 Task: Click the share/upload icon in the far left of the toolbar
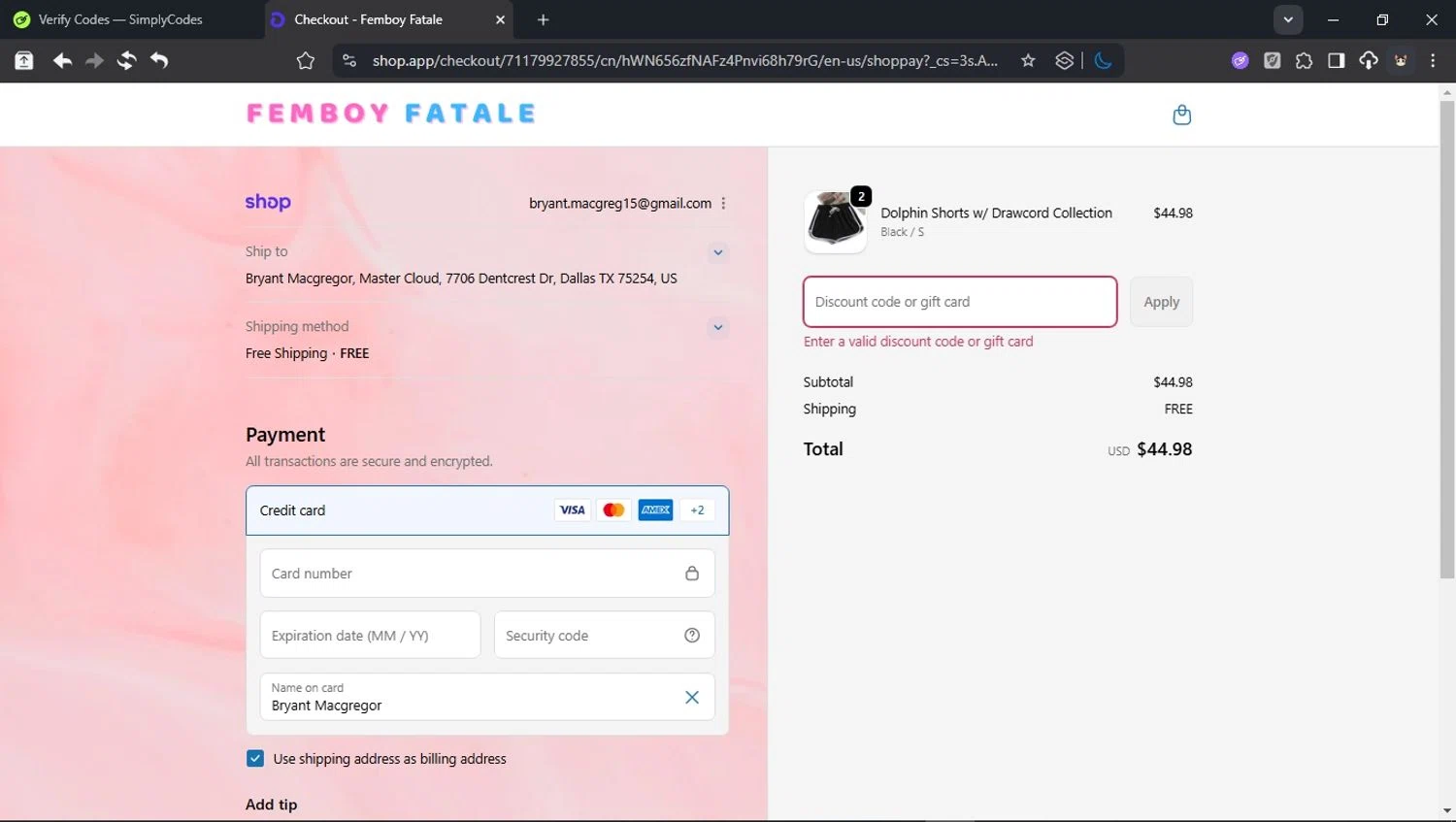pyautogui.click(x=24, y=61)
